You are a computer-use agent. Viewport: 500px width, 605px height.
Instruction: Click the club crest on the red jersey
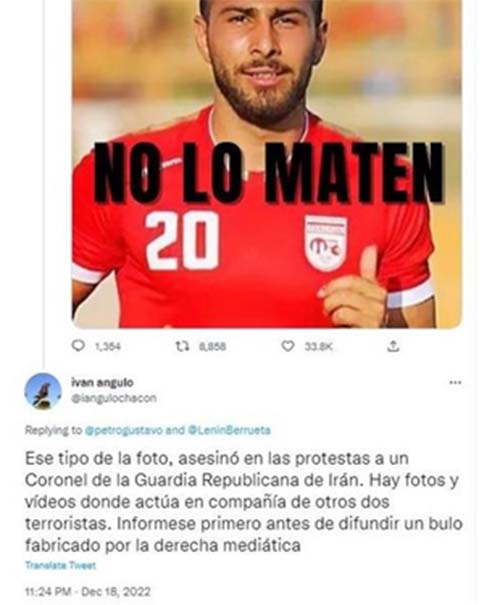pos(326,243)
